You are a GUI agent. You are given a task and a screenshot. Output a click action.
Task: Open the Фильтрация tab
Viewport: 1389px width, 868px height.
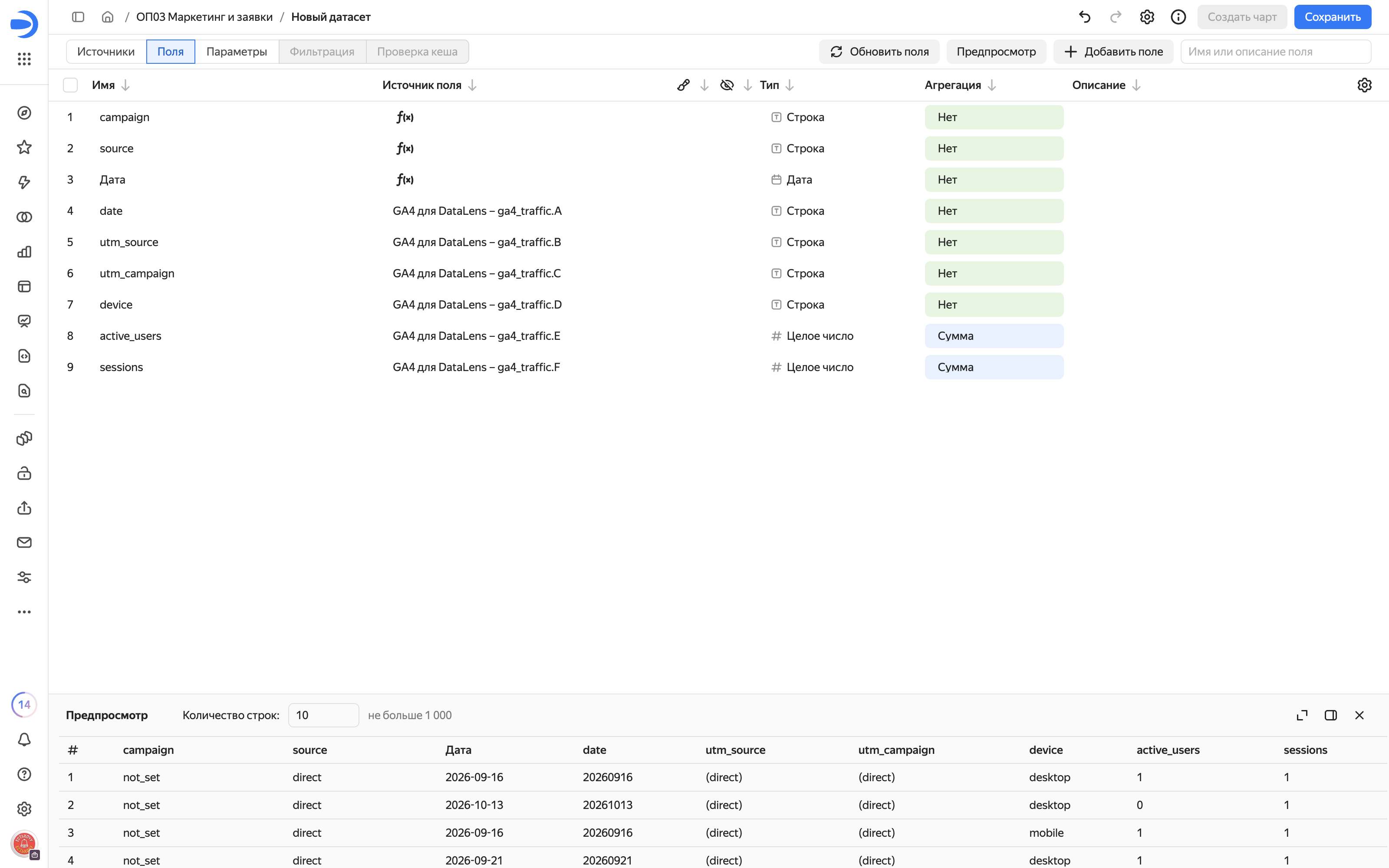coord(322,52)
